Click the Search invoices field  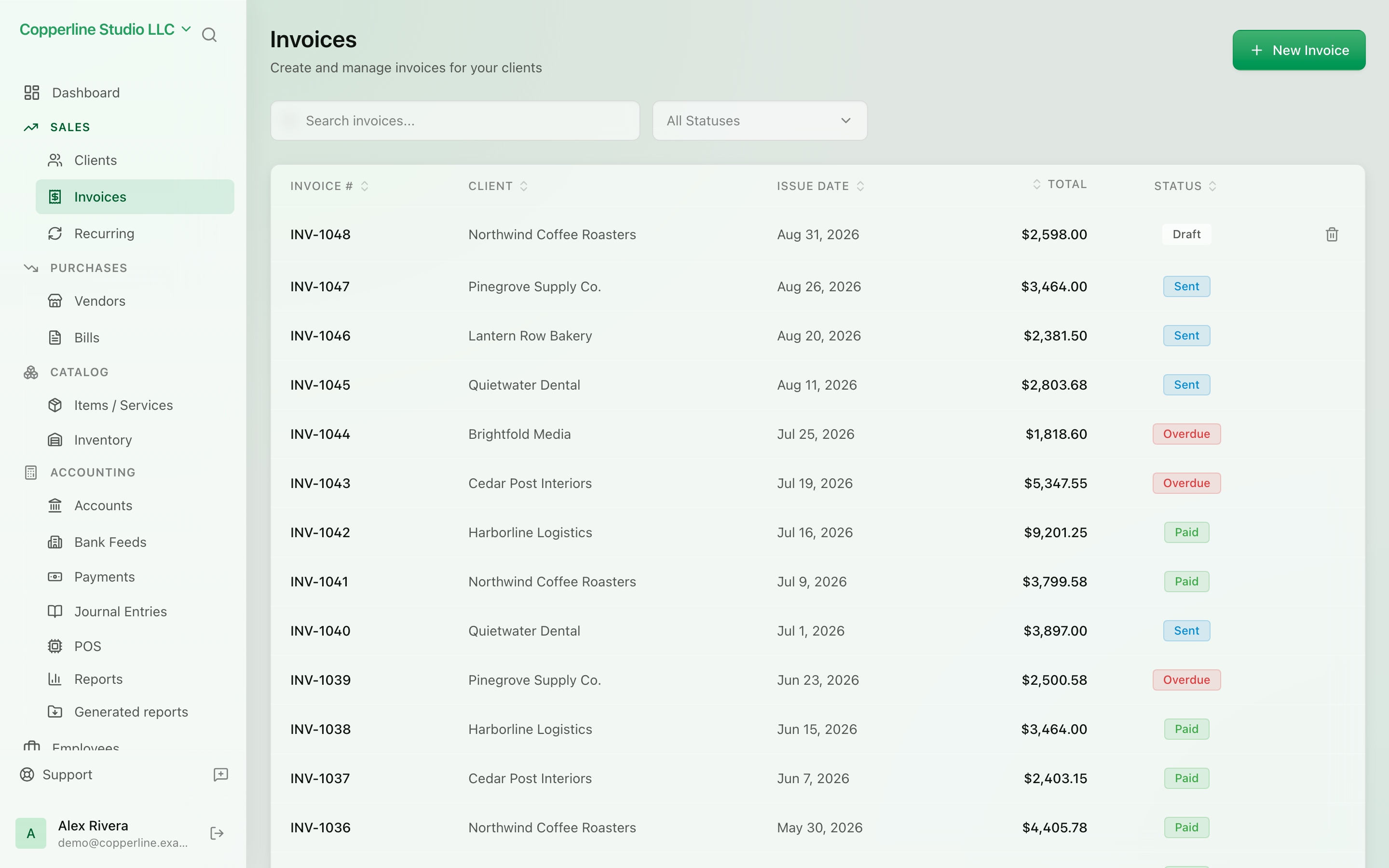455,121
